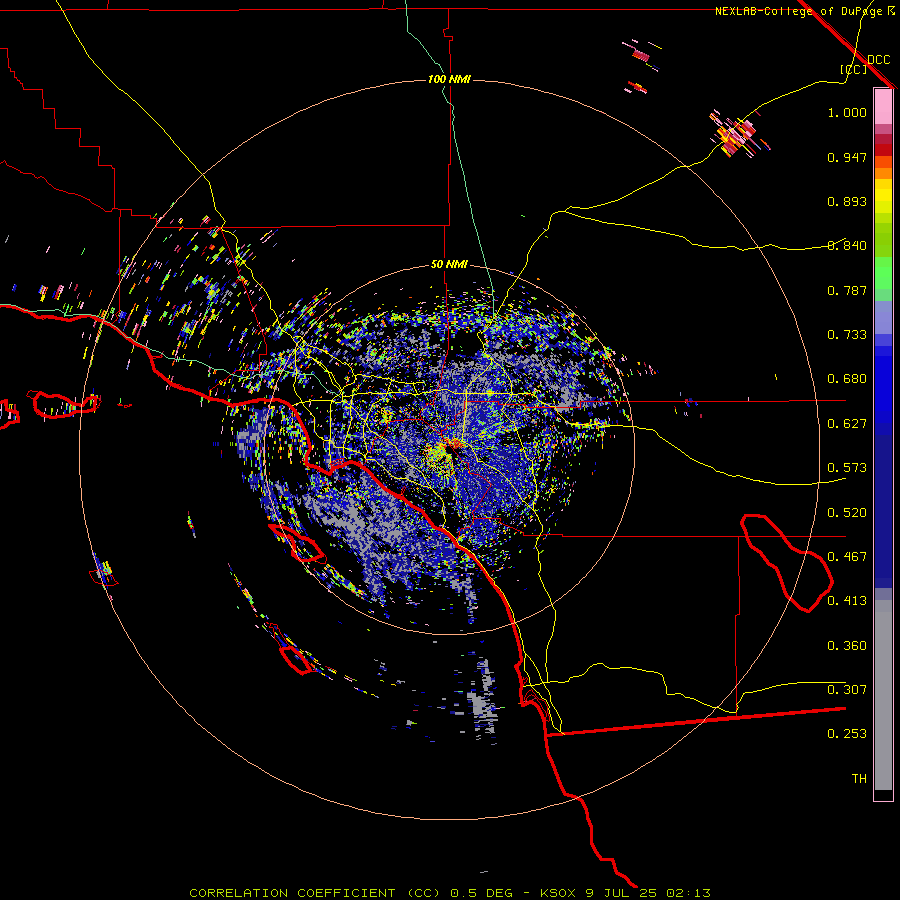Click the 0.467 scale value
The height and width of the screenshot is (900, 900).
(x=847, y=557)
